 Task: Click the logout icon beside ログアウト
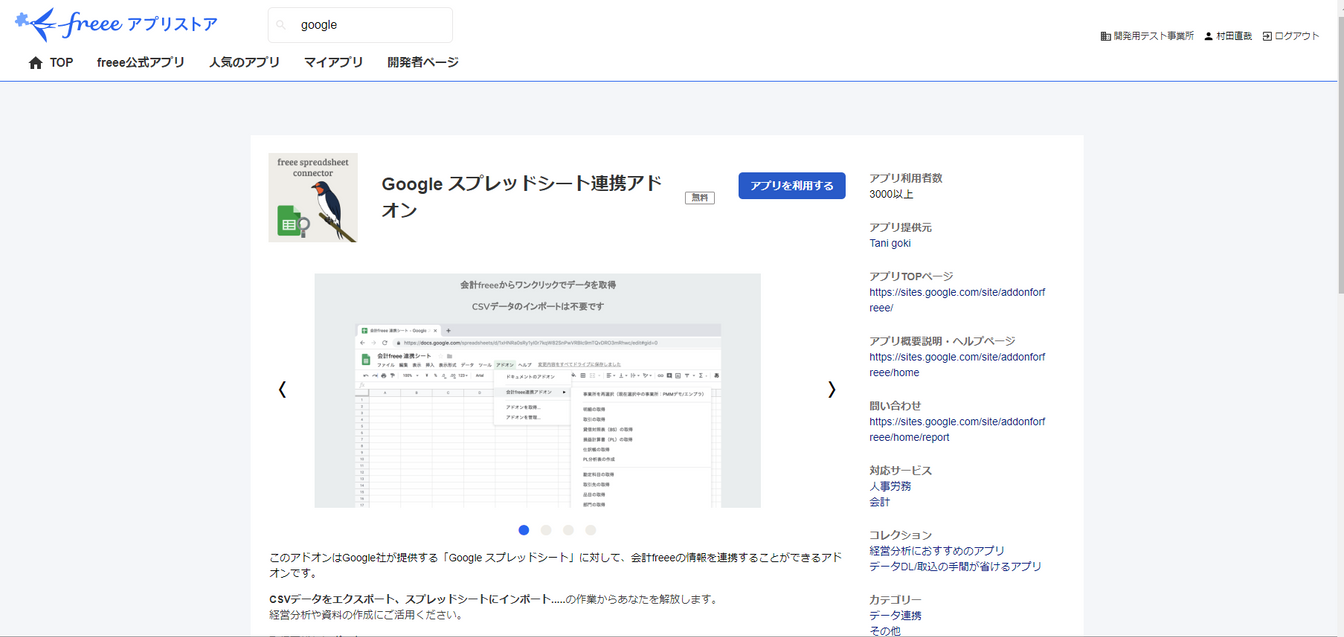click(x=1267, y=36)
